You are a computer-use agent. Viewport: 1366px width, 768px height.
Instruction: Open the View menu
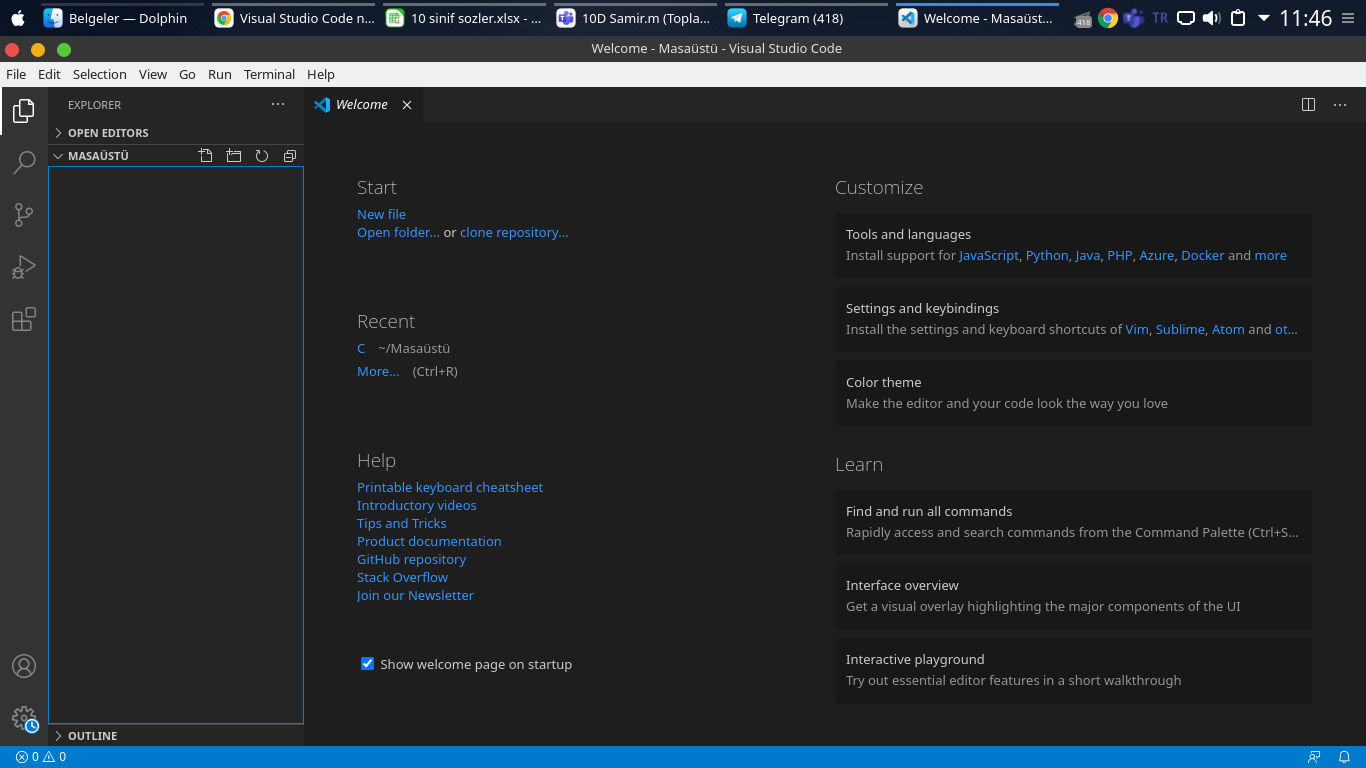pos(153,74)
